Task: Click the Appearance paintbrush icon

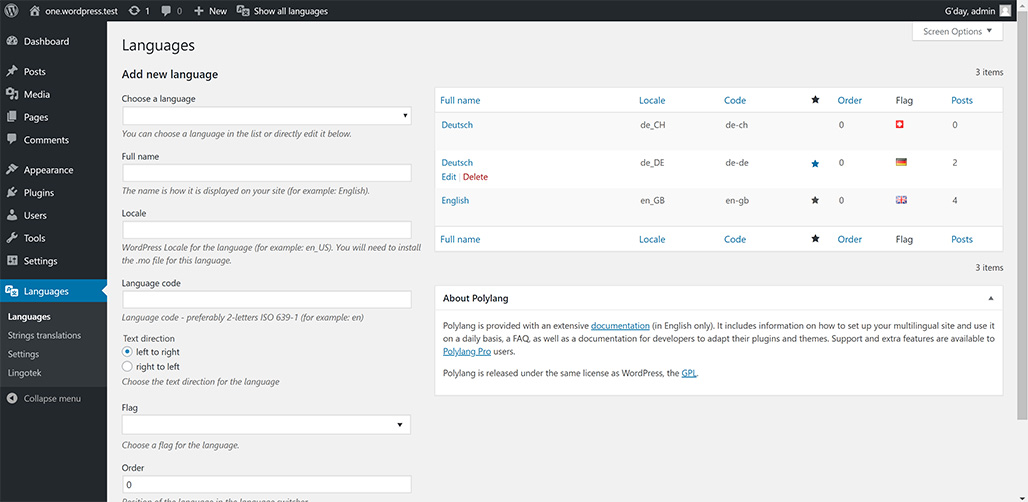Action: (12, 170)
